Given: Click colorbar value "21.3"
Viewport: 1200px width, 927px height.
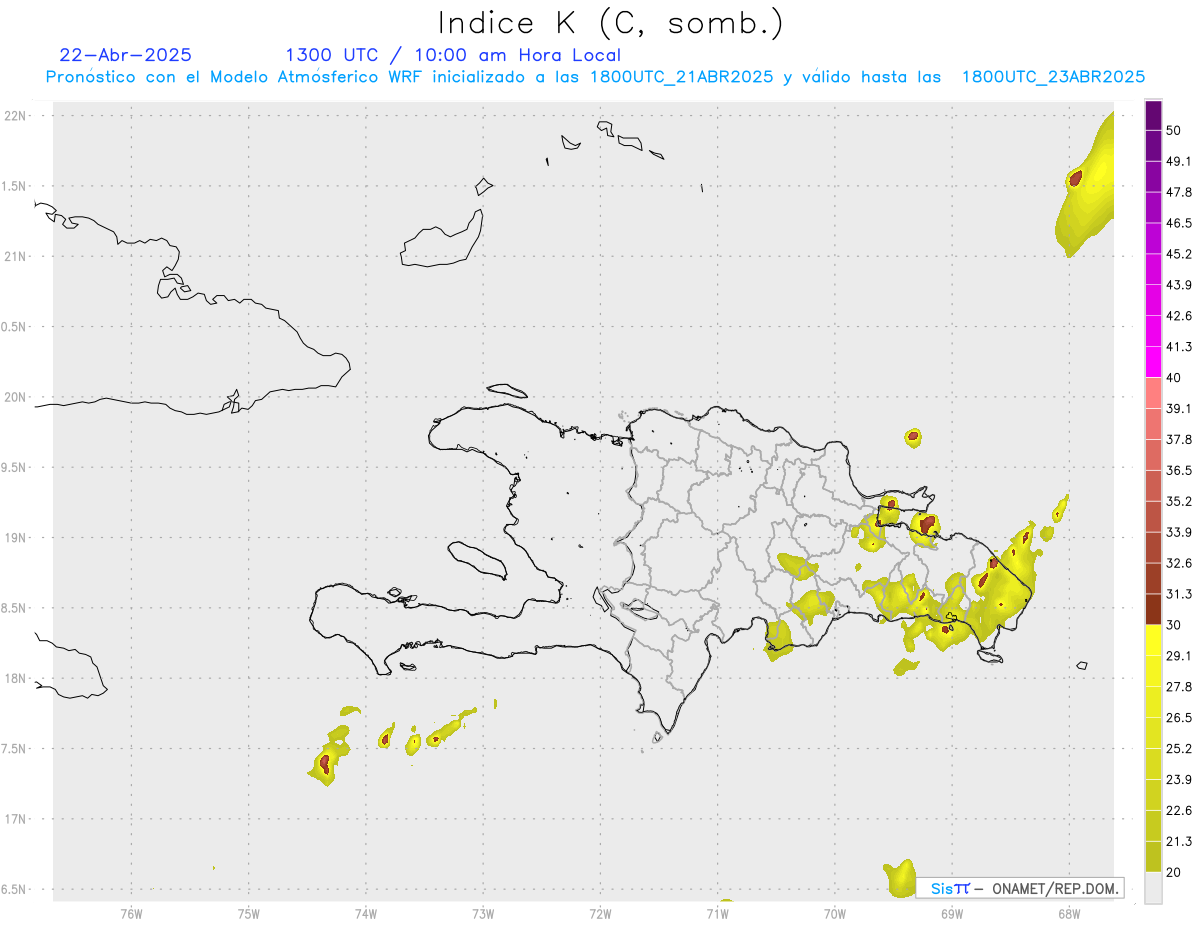Looking at the screenshot, I should pos(1179,842).
